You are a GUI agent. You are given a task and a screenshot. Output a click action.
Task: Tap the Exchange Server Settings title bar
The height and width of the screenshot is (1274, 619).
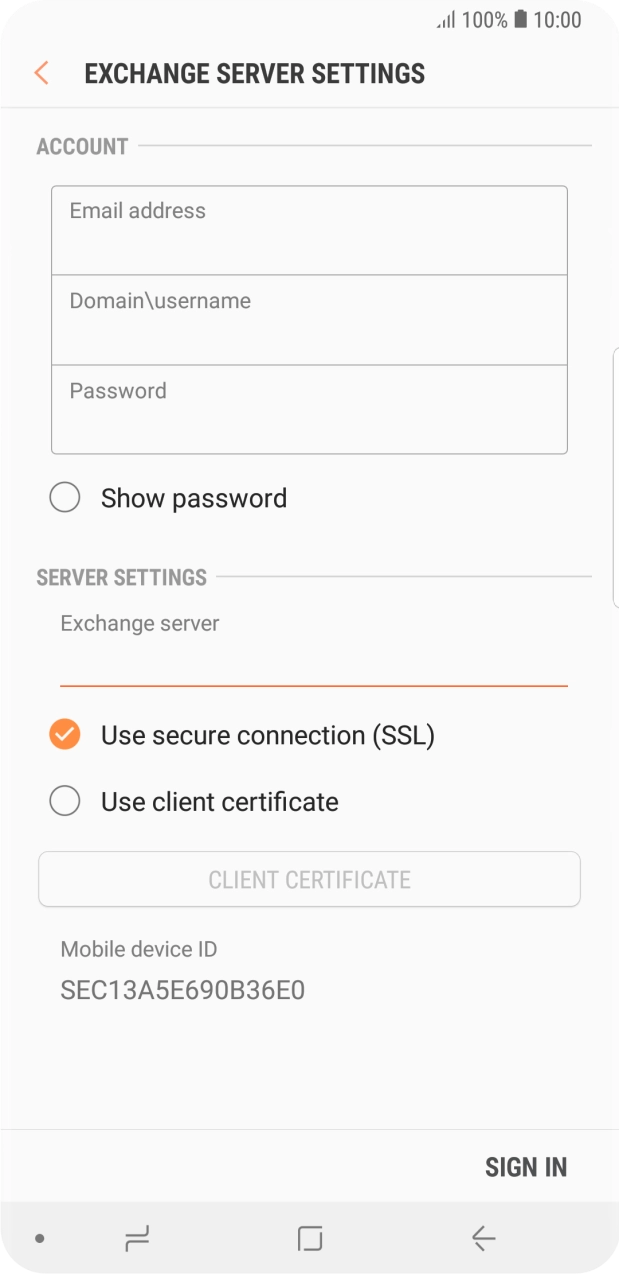[x=254, y=73]
